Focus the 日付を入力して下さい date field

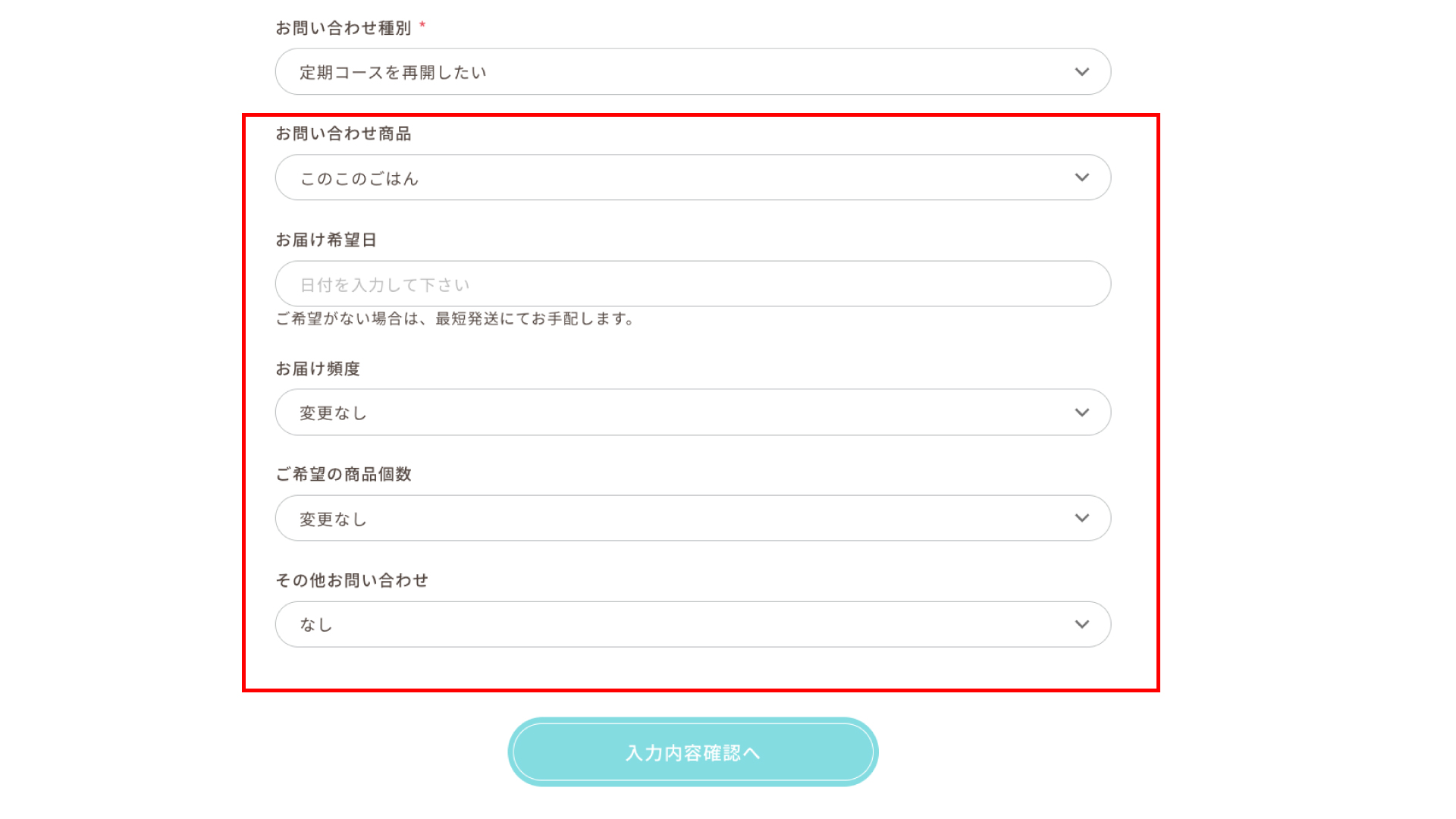coord(693,284)
